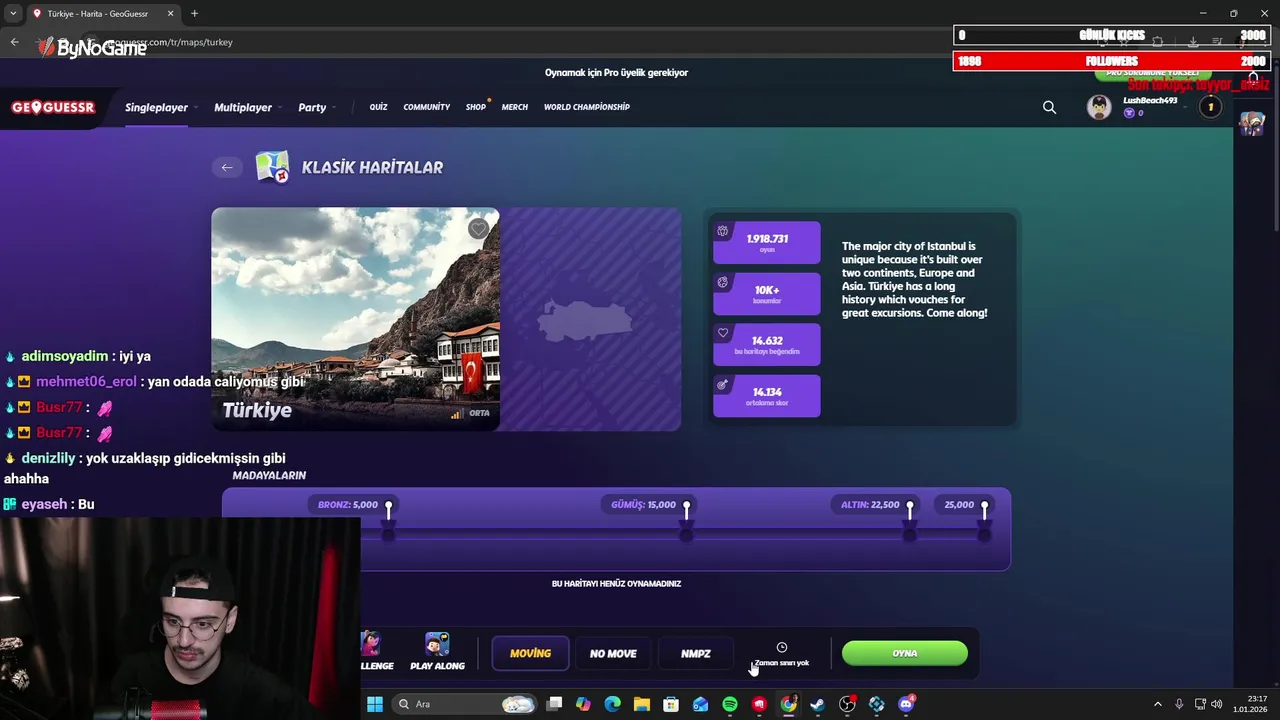Click the LushBeach493 profile avatar
1280x720 pixels.
[1099, 107]
